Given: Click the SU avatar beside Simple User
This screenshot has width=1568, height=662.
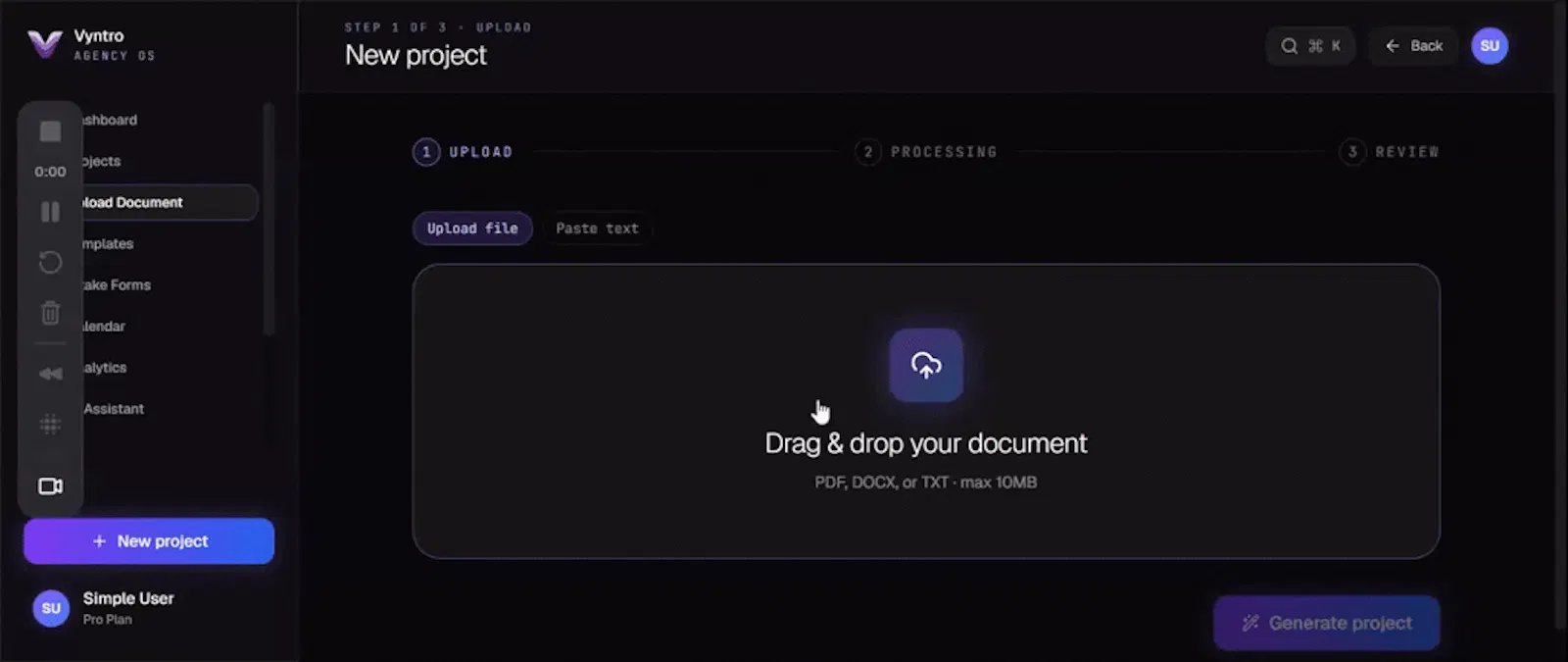Looking at the screenshot, I should 51,608.
